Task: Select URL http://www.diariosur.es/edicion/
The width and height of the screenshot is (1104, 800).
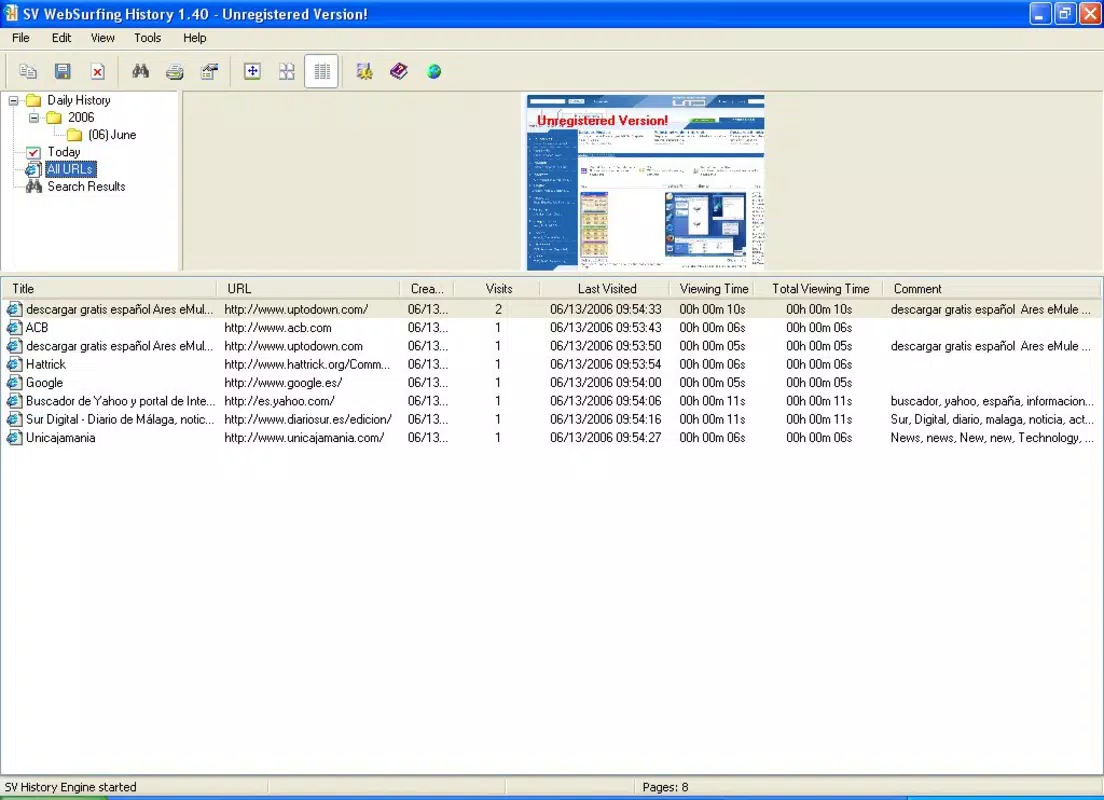Action: [308, 419]
